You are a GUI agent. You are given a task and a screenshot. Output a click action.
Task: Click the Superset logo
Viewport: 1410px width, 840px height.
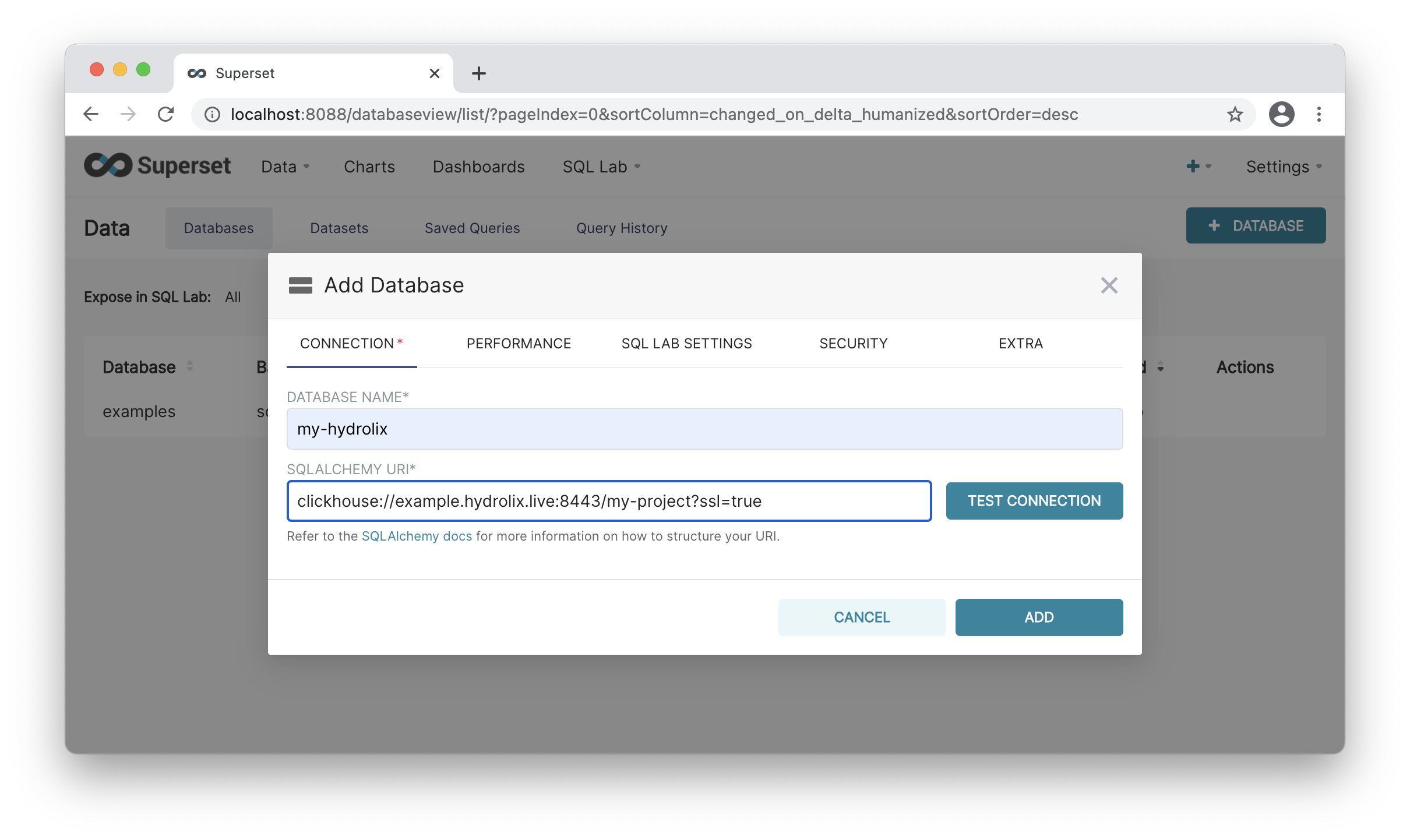tap(157, 165)
